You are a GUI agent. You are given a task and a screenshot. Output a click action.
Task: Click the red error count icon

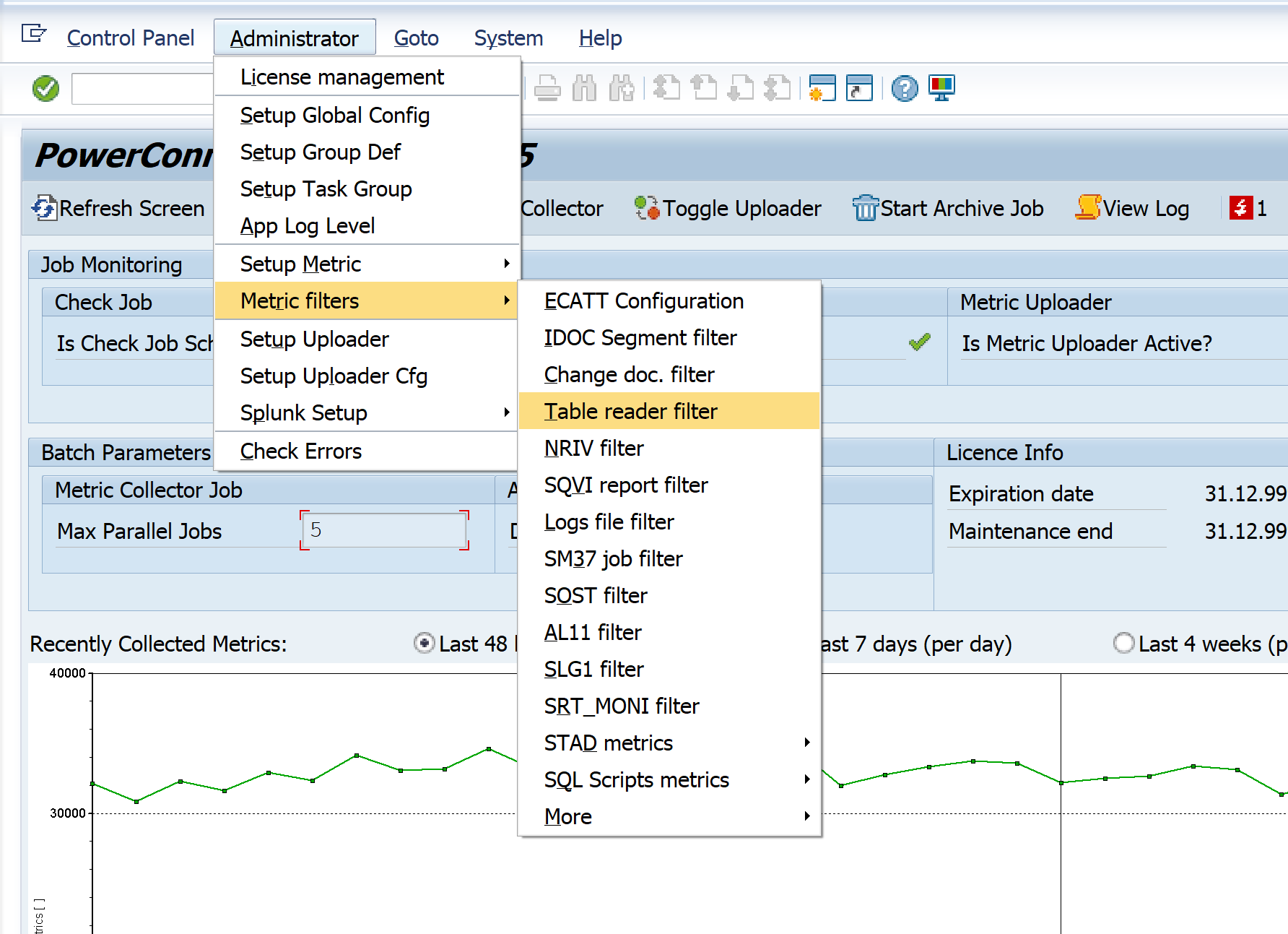pos(1240,208)
